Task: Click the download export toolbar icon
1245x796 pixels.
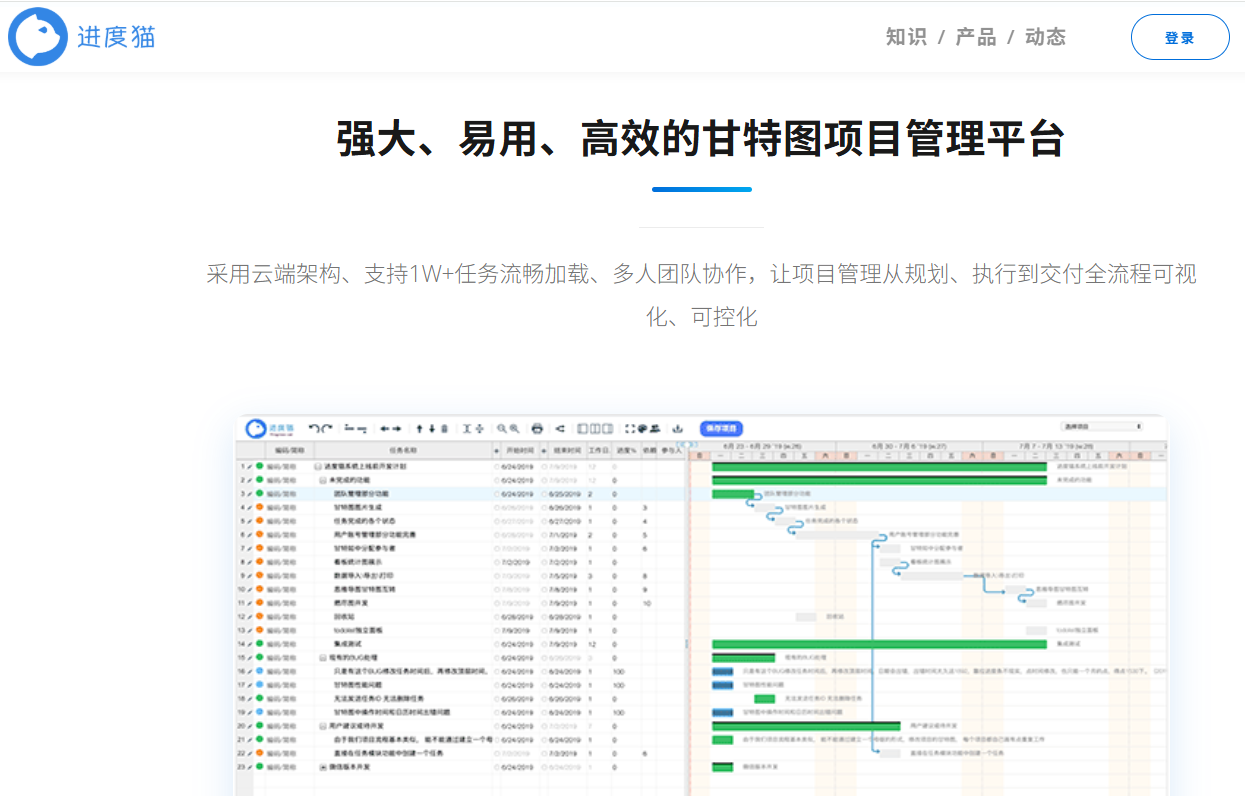Action: 678,428
